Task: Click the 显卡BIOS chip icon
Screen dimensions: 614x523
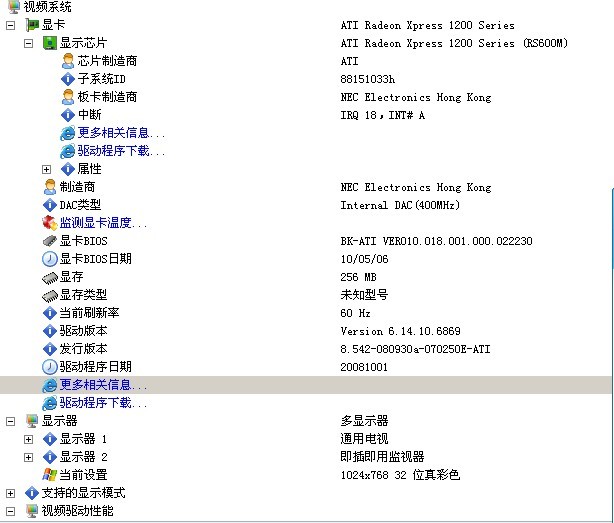Action: [x=50, y=241]
